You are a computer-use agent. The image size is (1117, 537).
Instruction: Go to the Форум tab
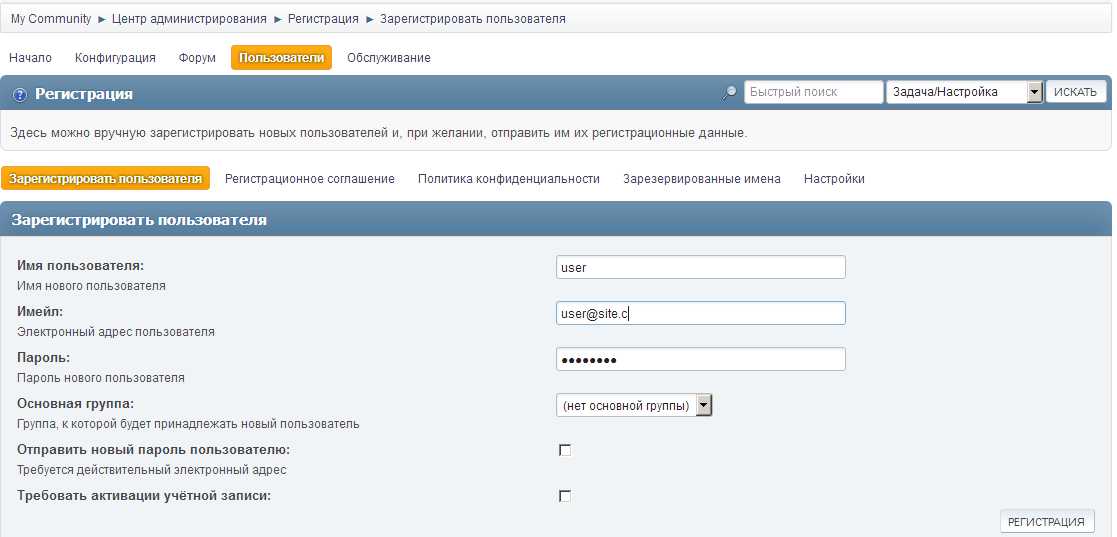[197, 58]
